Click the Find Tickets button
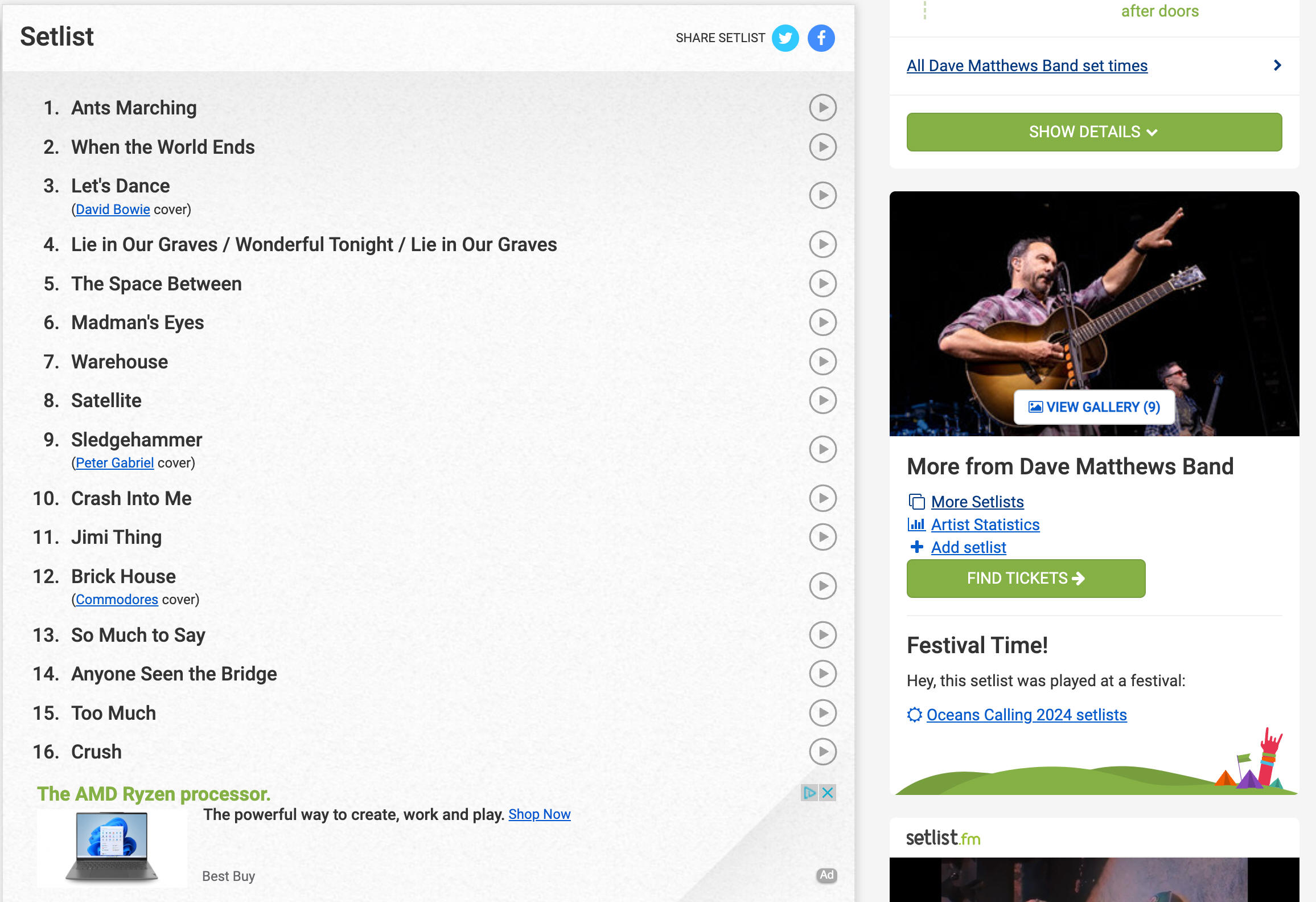 point(1026,579)
